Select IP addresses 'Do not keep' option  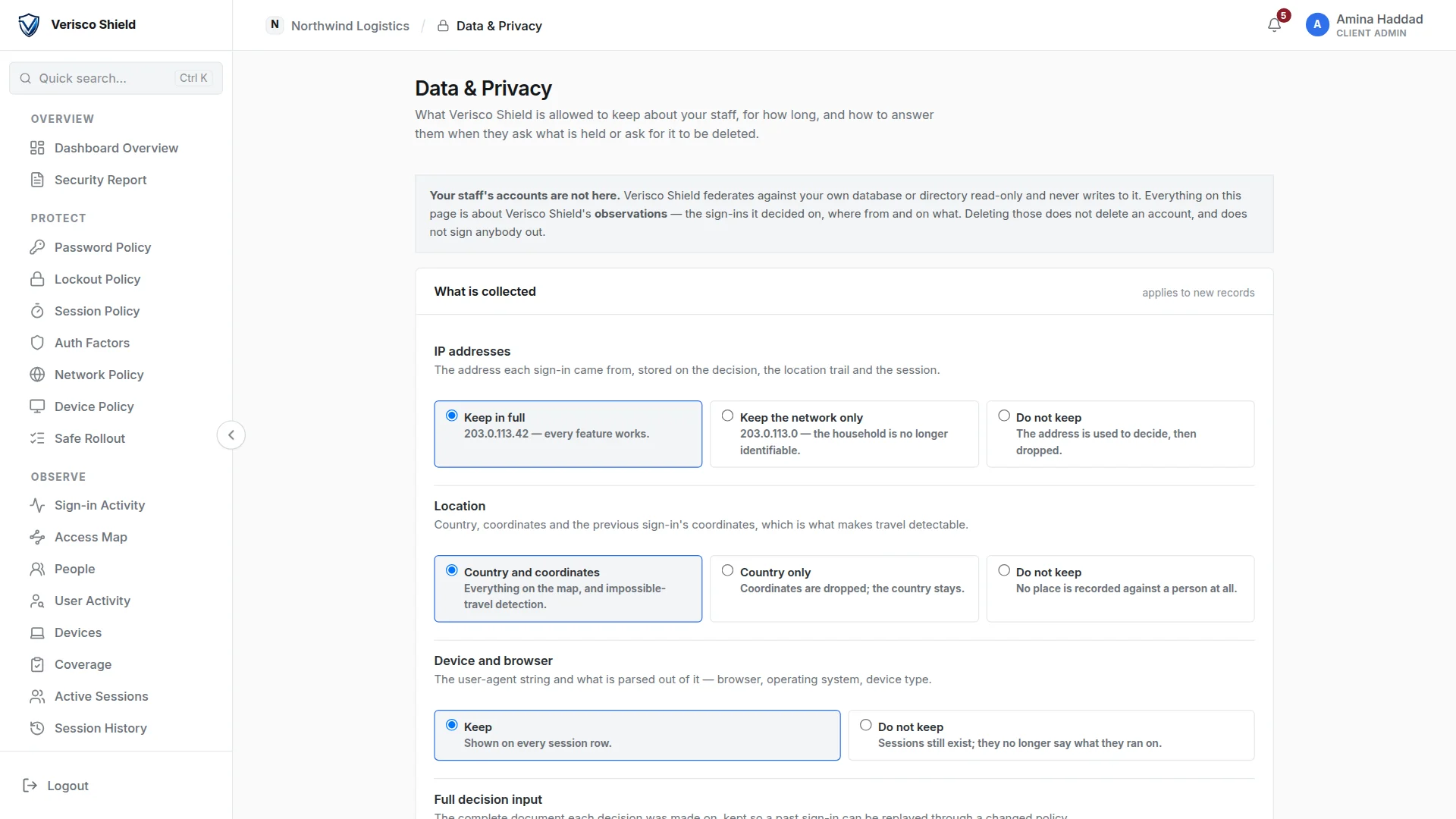[1120, 434]
